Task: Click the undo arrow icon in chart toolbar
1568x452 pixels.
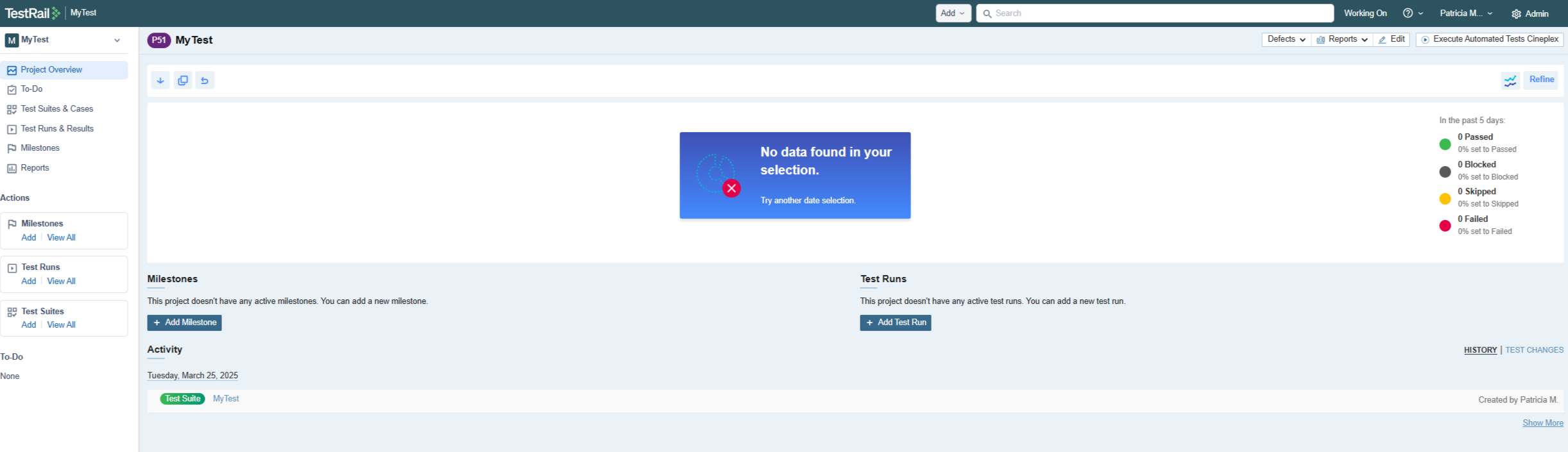Action: pos(205,81)
